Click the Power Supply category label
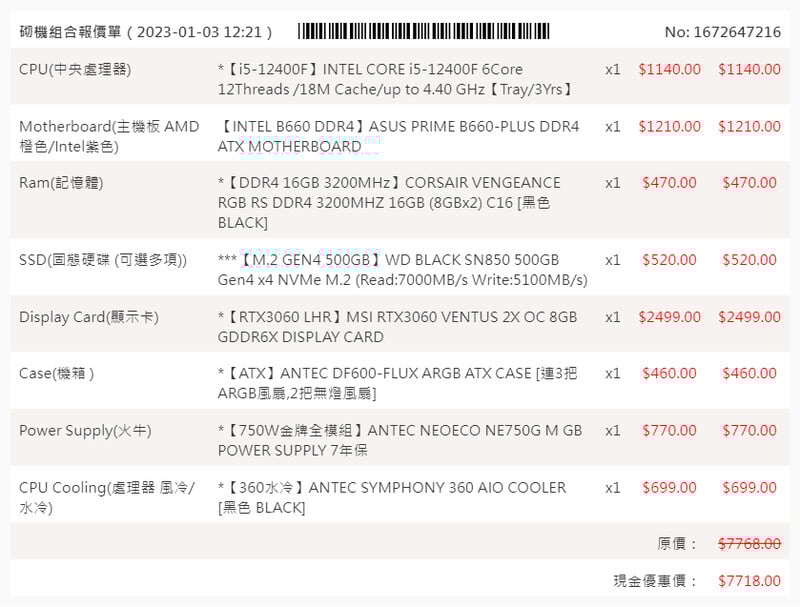 click(85, 430)
